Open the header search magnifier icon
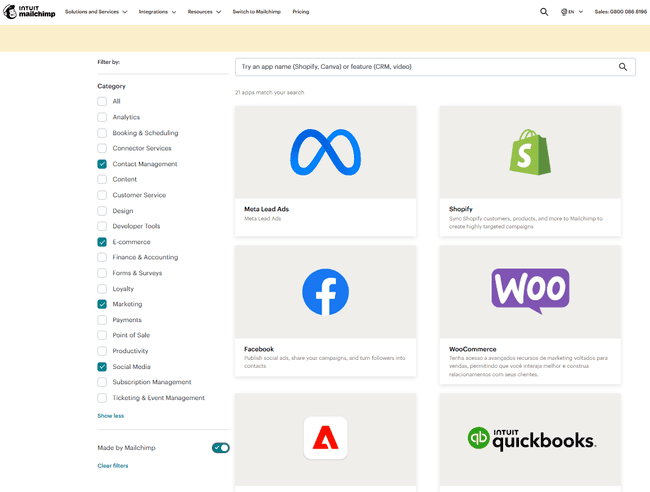 pyautogui.click(x=544, y=12)
